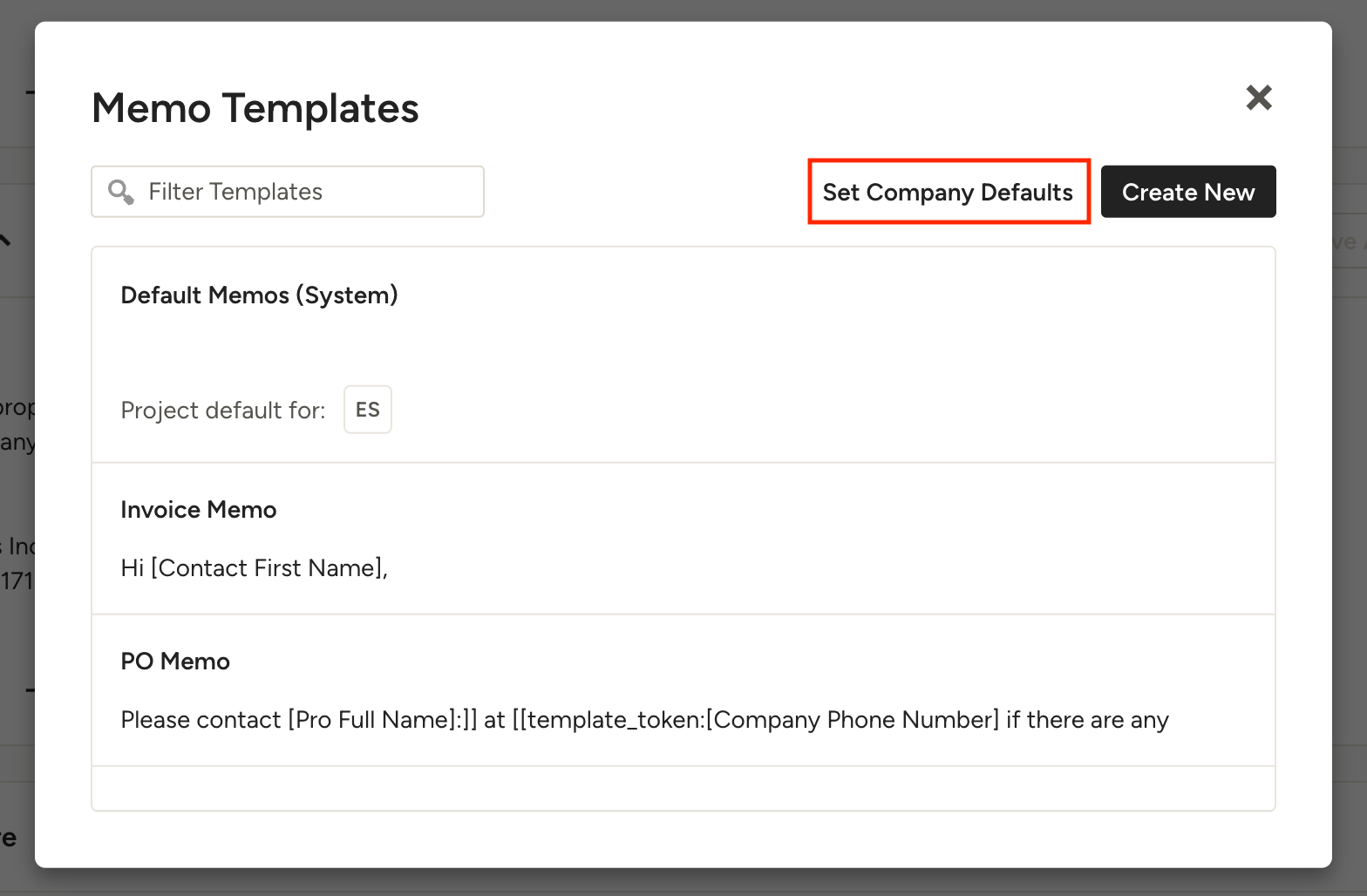Click the "Project default for:" label
Screen dimensions: 1367x896
coord(223,411)
